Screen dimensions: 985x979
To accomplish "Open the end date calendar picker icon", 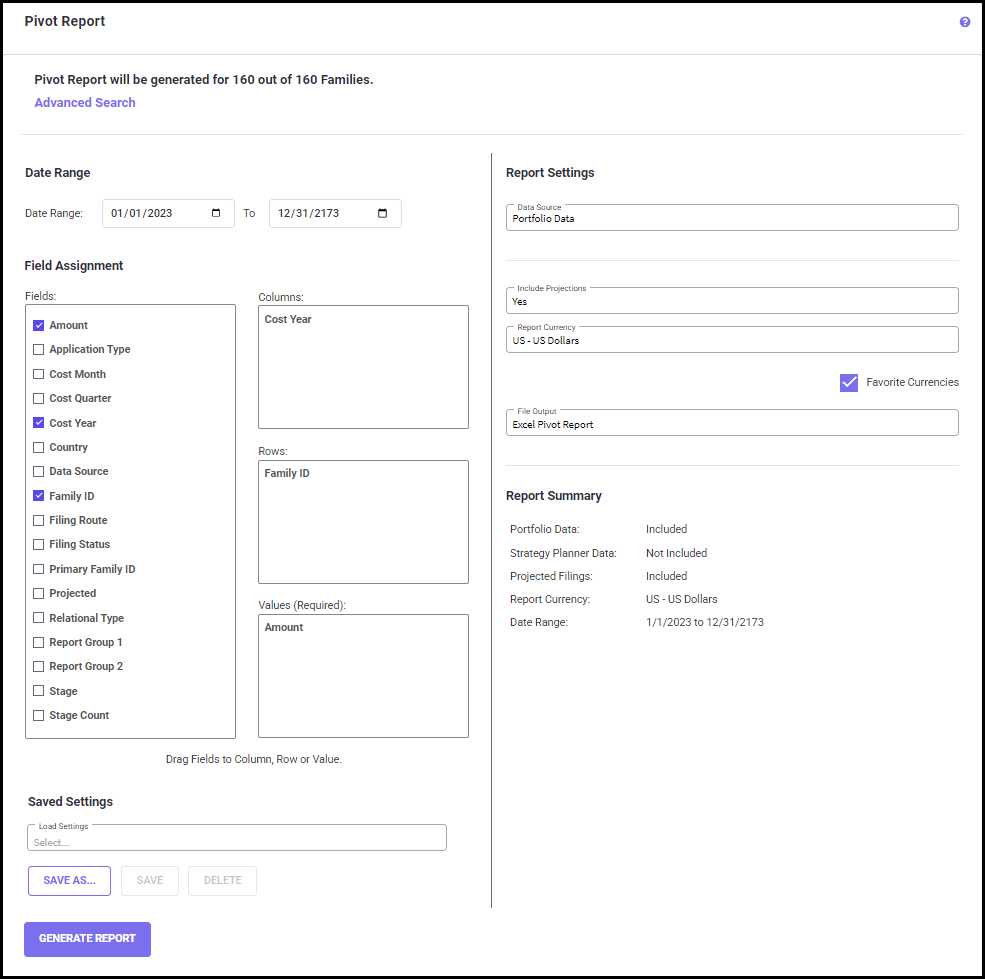I will click(383, 213).
